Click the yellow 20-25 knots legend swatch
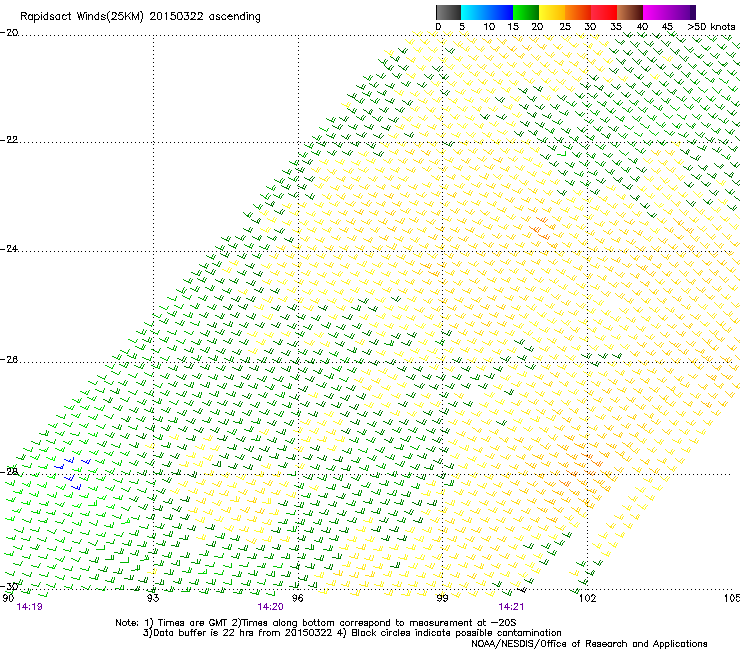The image size is (740, 650). [552, 12]
